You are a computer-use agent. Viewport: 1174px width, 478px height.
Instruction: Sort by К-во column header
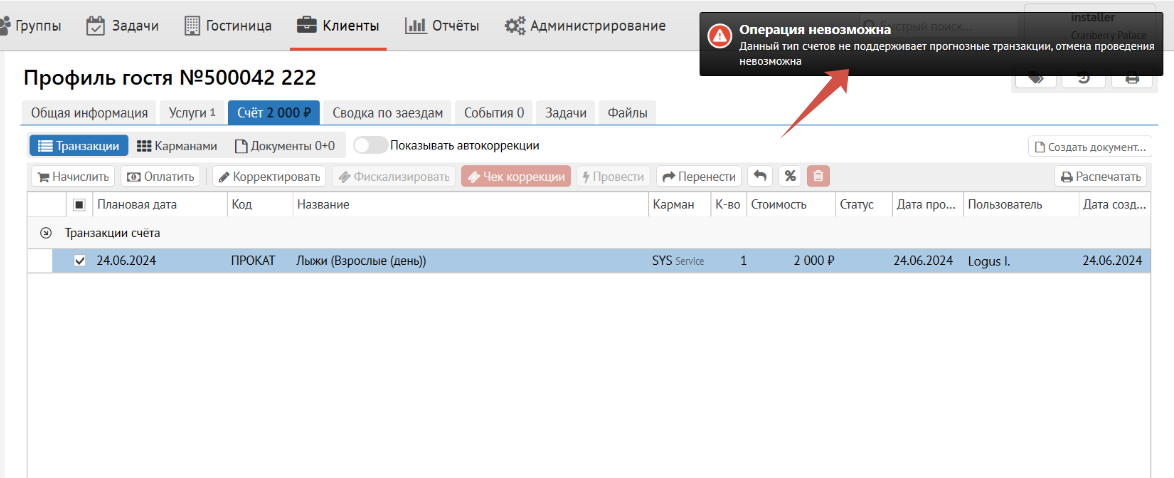pos(727,205)
